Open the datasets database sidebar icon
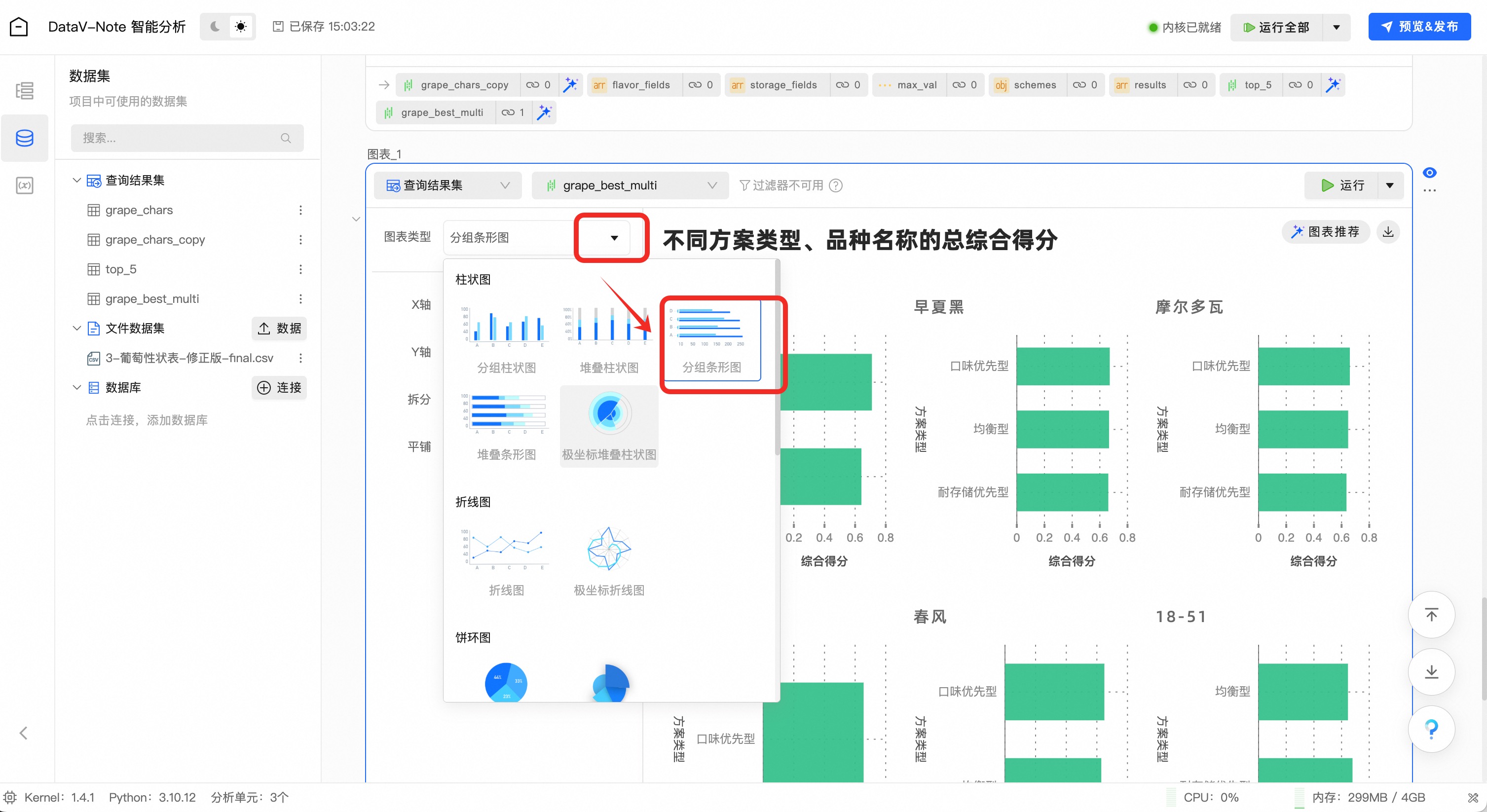The height and width of the screenshot is (812, 1487). 24,138
